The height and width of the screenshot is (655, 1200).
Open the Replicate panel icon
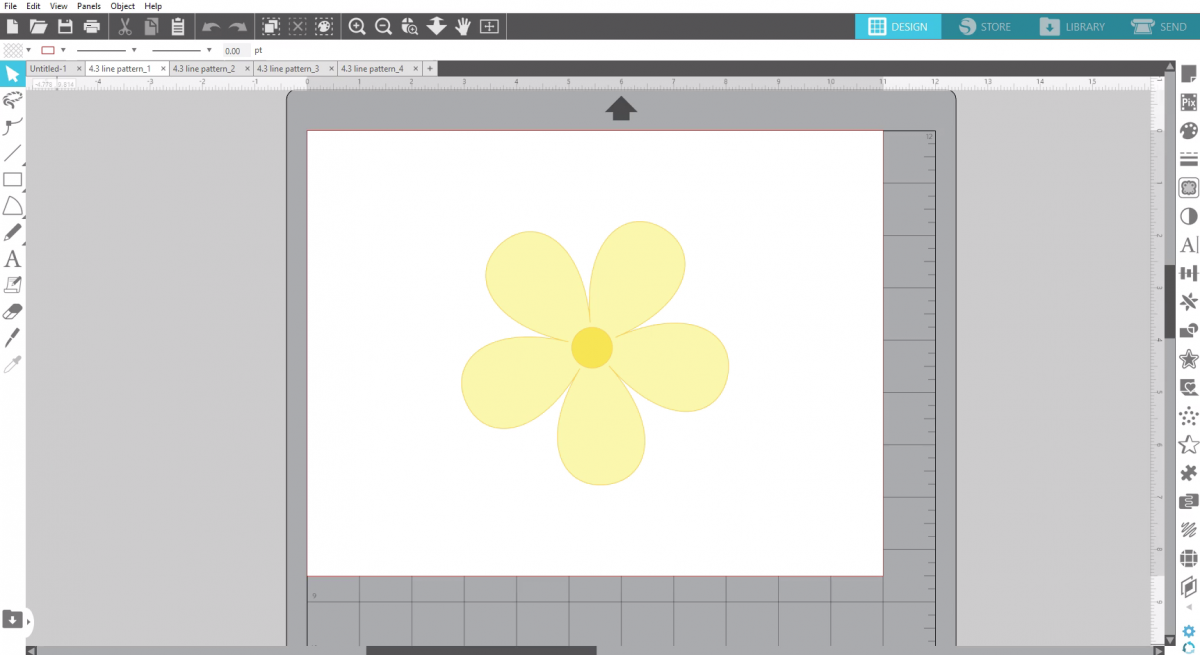point(1188,301)
